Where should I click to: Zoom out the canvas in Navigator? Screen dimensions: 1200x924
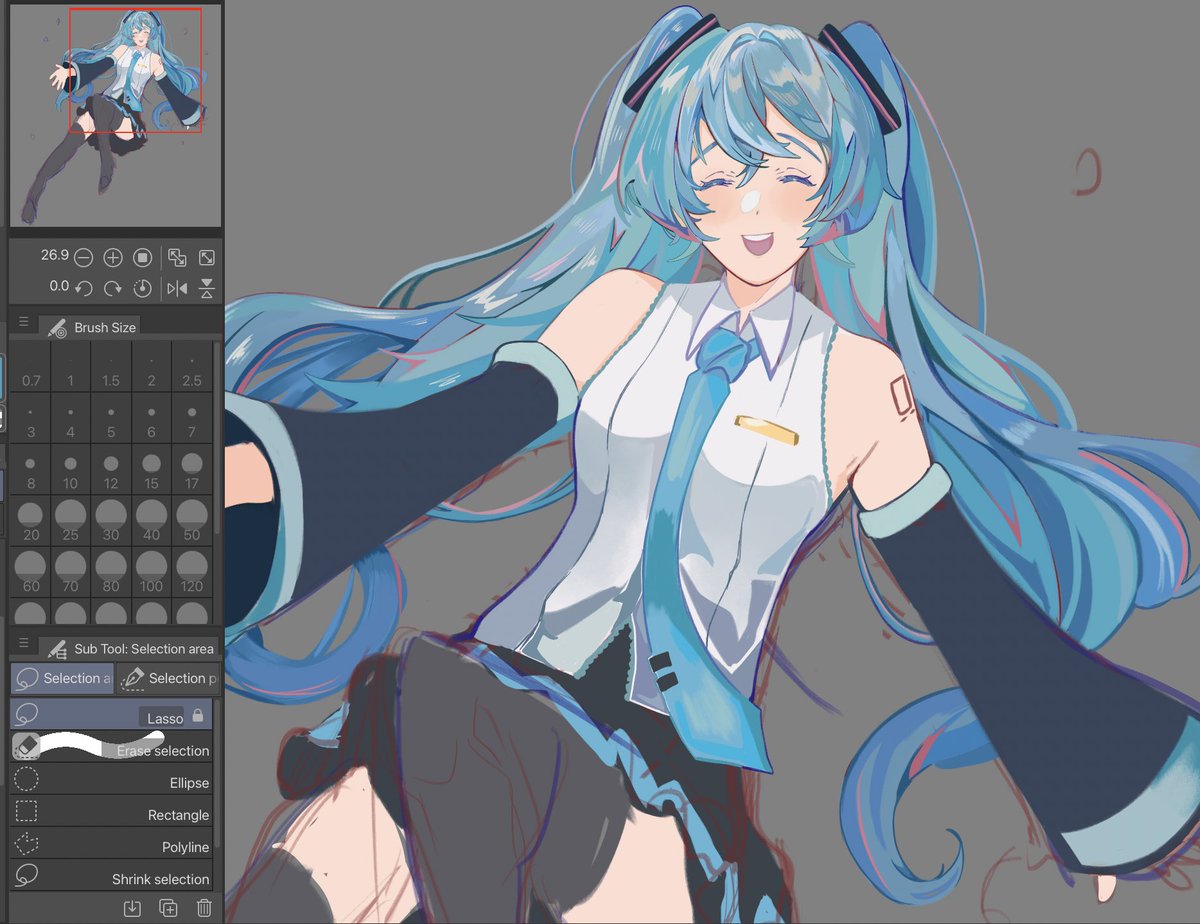pyautogui.click(x=84, y=258)
